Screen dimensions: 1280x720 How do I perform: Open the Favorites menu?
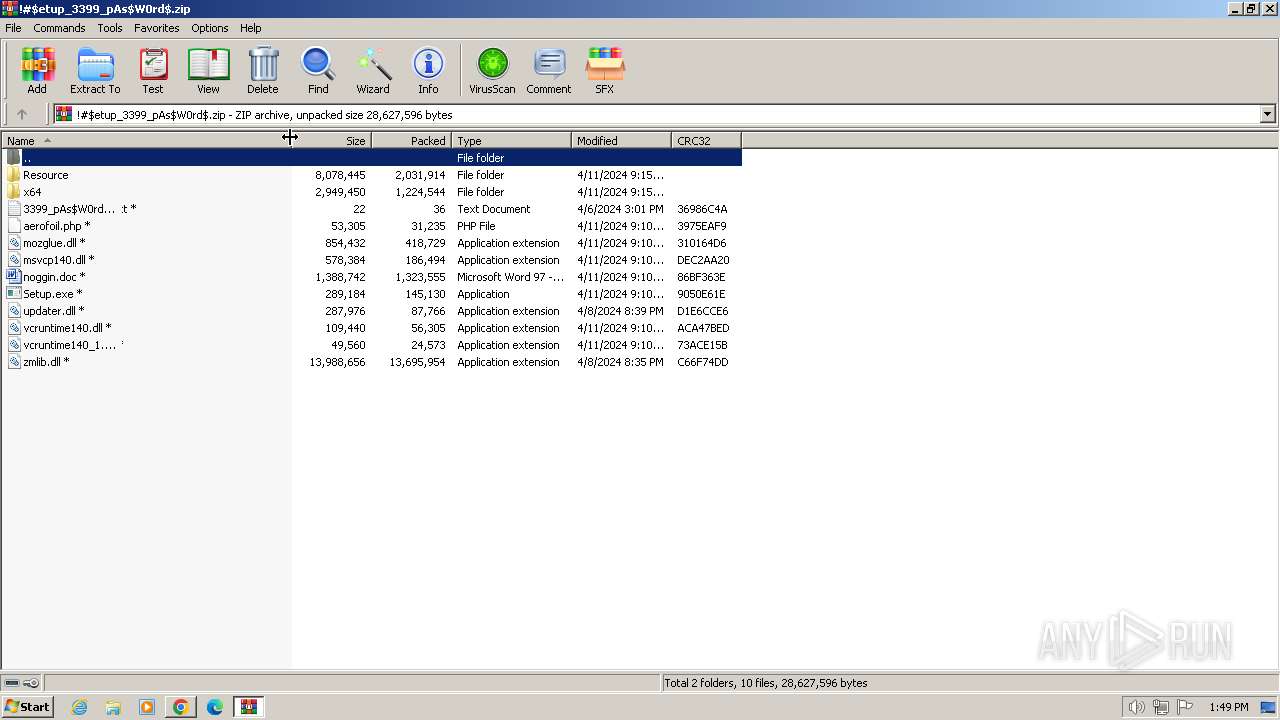click(x=157, y=28)
